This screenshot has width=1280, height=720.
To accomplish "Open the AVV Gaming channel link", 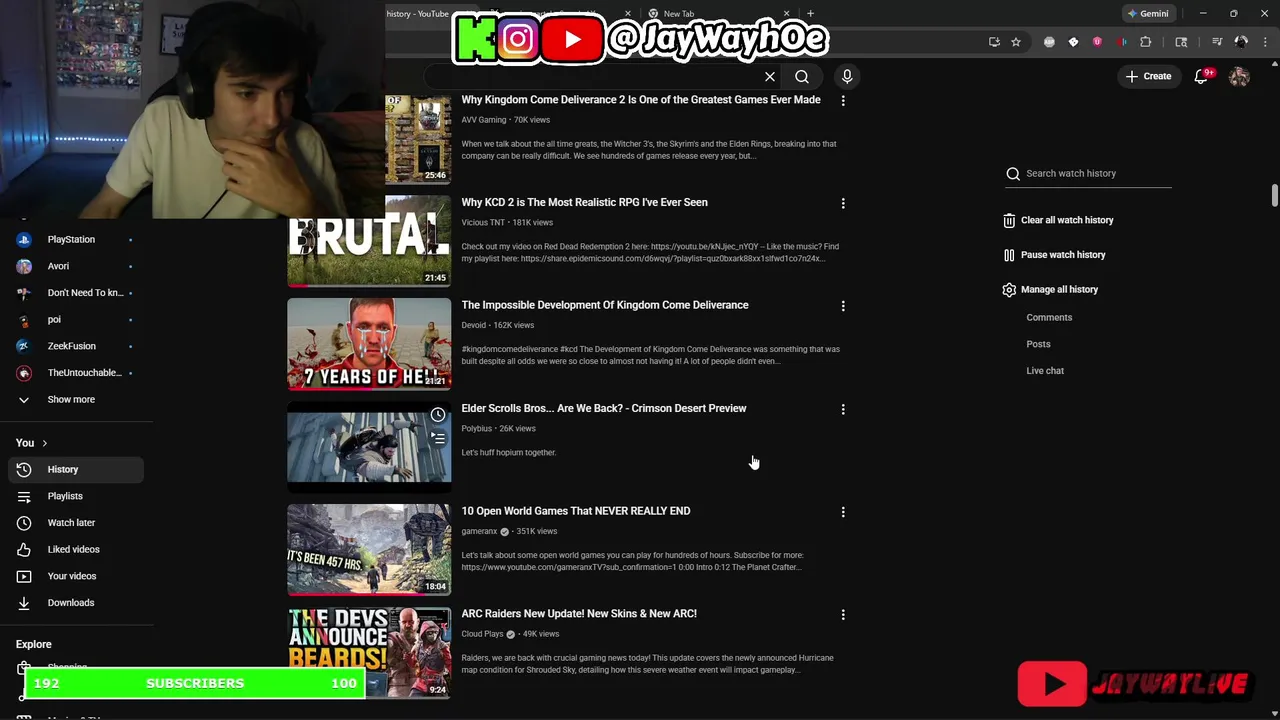I will 484,120.
